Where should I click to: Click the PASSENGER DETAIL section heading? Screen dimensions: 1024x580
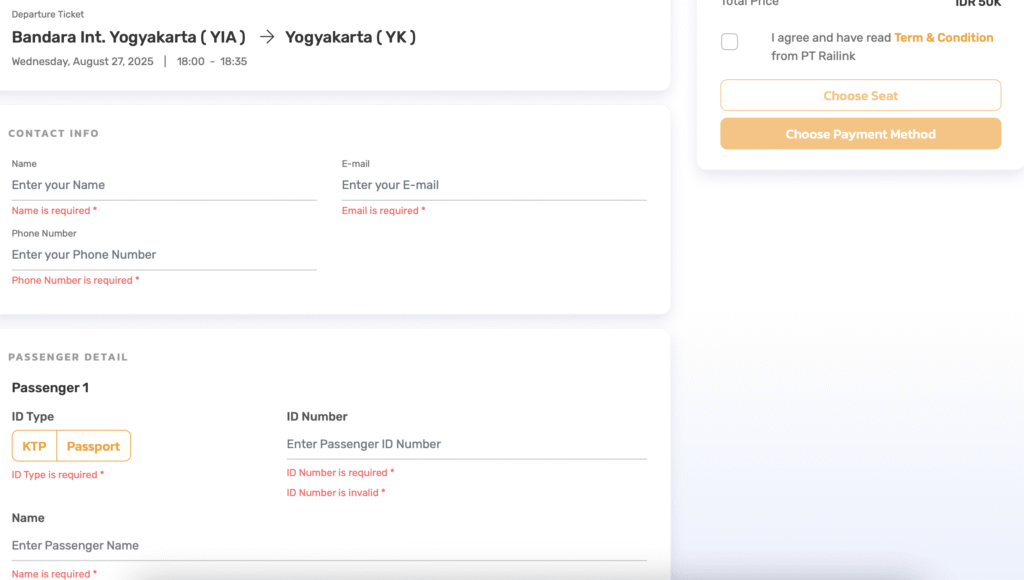(68, 357)
